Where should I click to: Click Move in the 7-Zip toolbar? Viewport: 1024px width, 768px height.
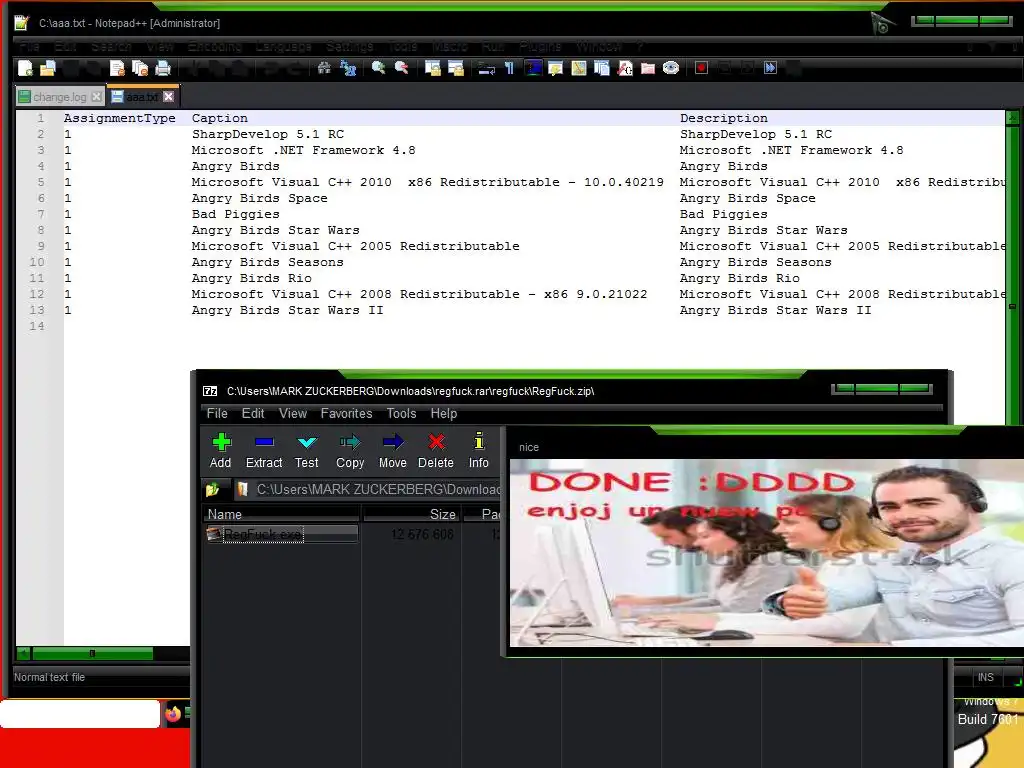click(392, 451)
